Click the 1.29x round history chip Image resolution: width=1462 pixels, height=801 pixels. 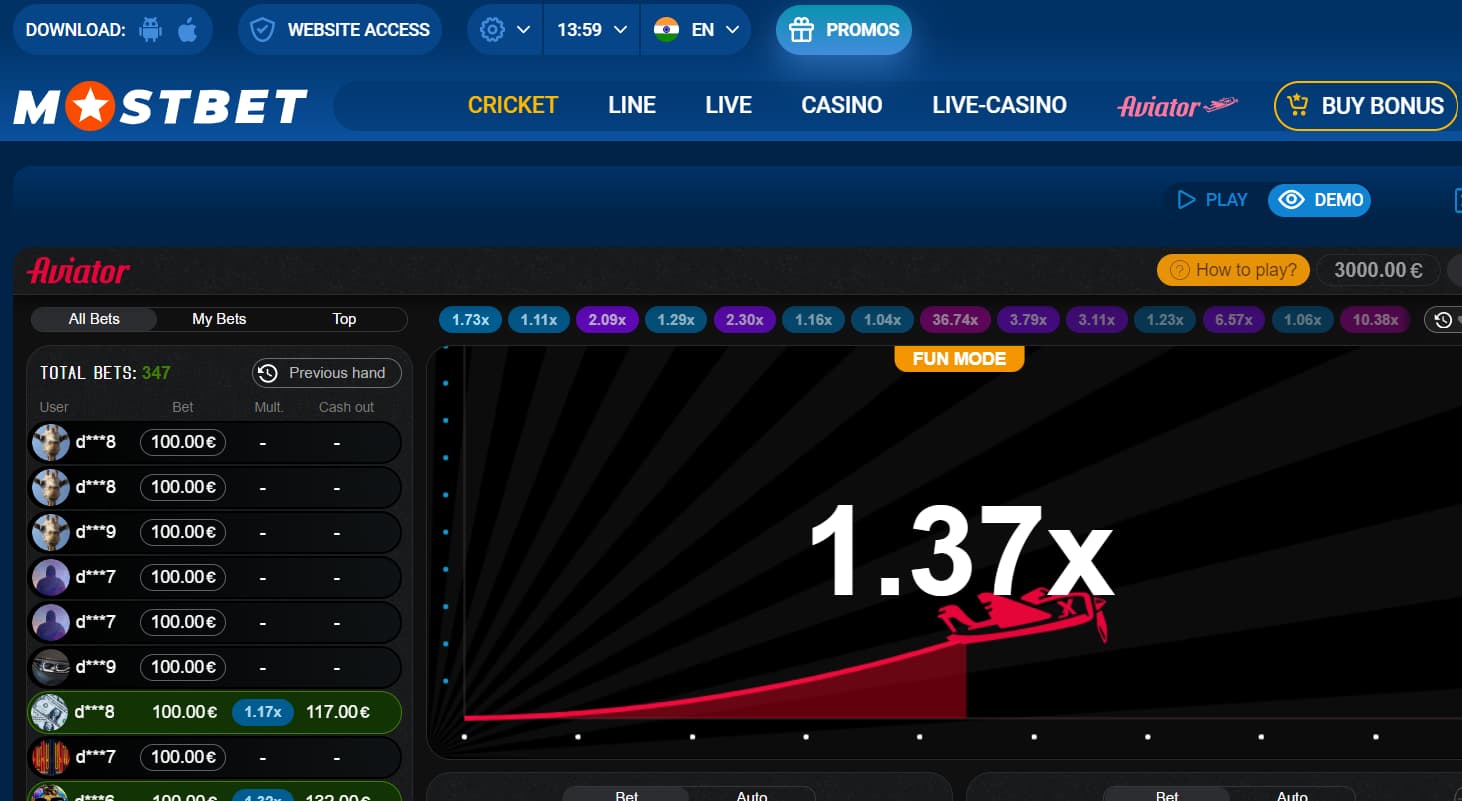point(676,320)
